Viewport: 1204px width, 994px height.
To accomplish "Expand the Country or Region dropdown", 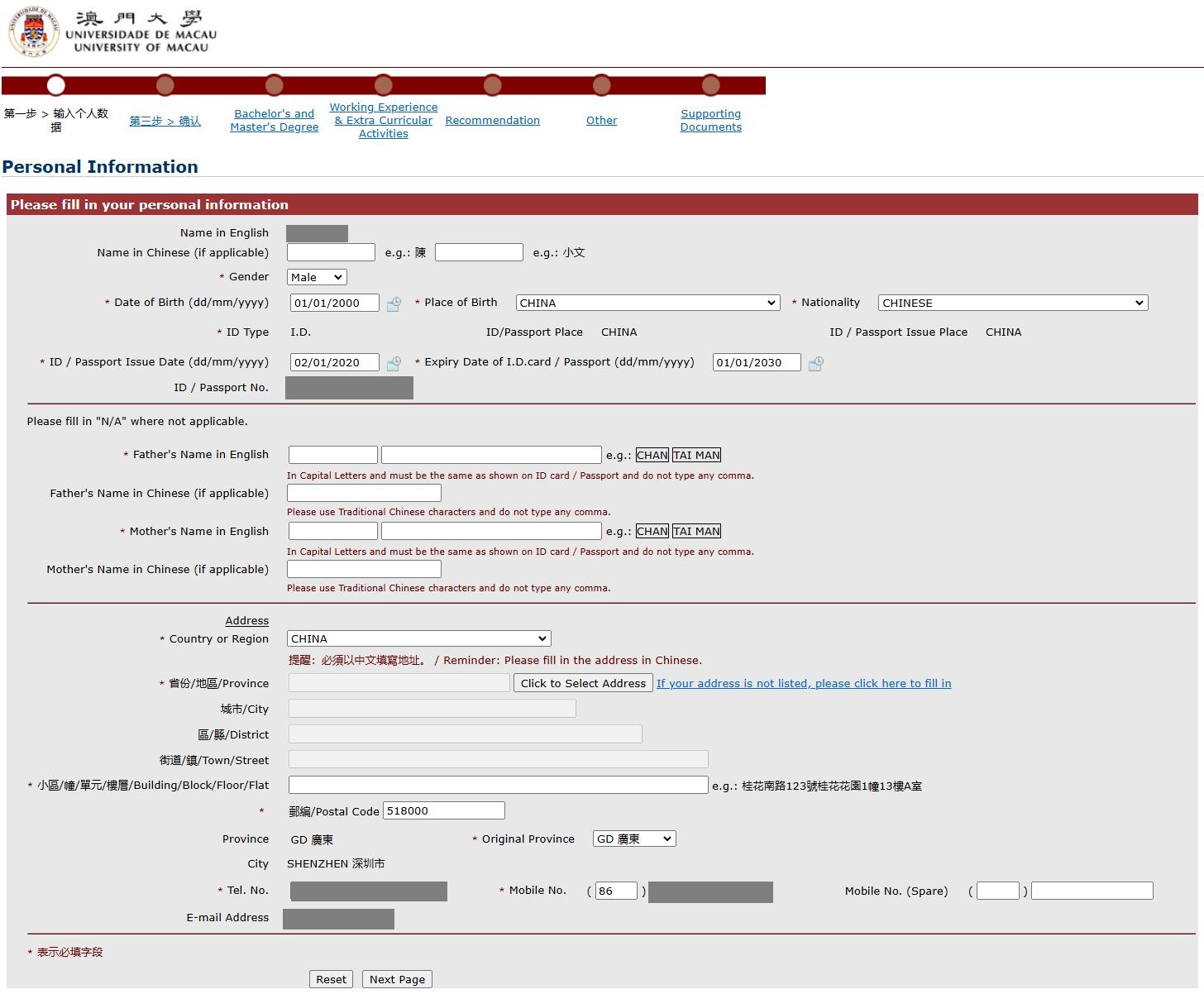I will (418, 639).
